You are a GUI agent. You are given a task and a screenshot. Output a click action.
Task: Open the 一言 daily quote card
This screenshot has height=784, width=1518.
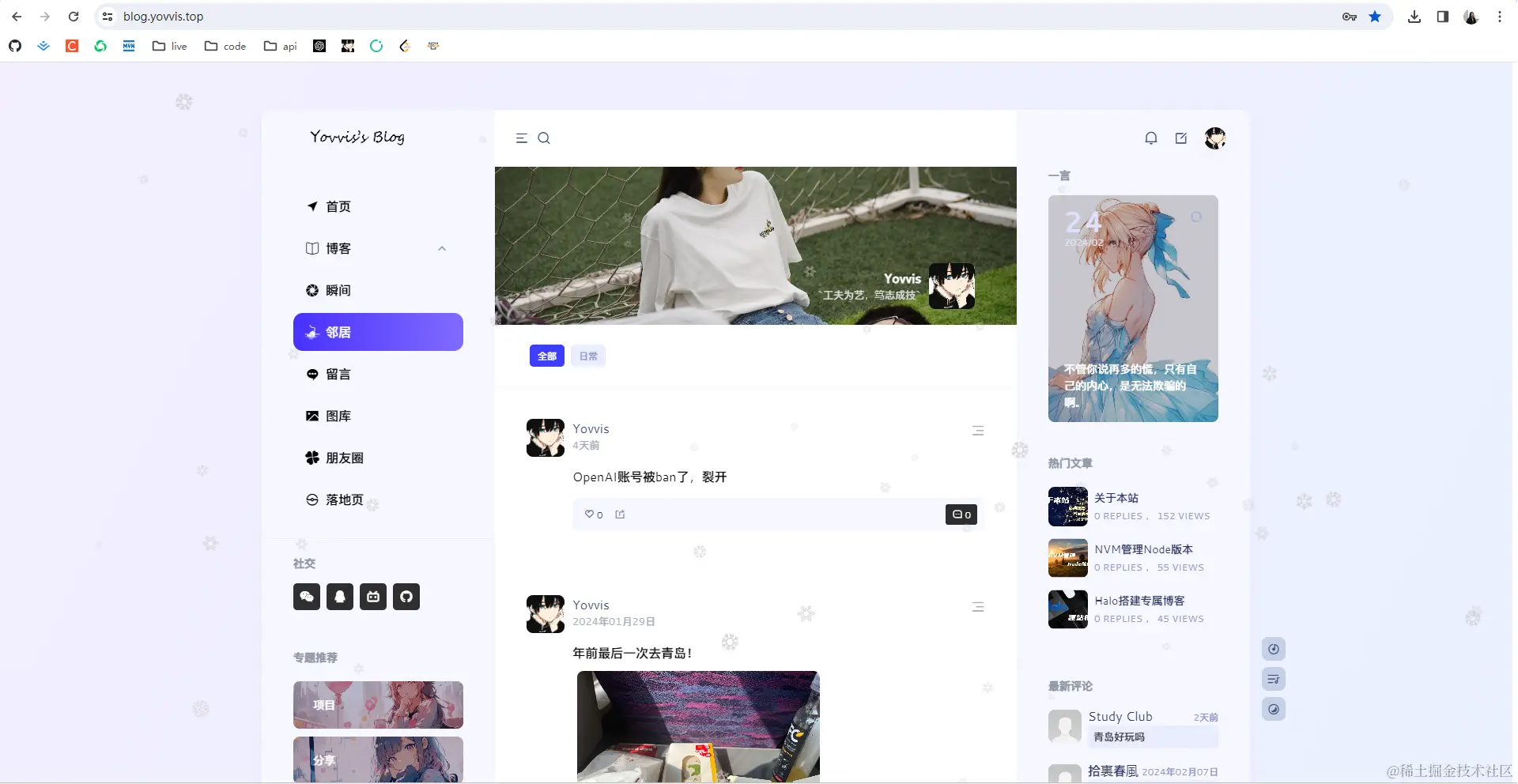coord(1133,308)
